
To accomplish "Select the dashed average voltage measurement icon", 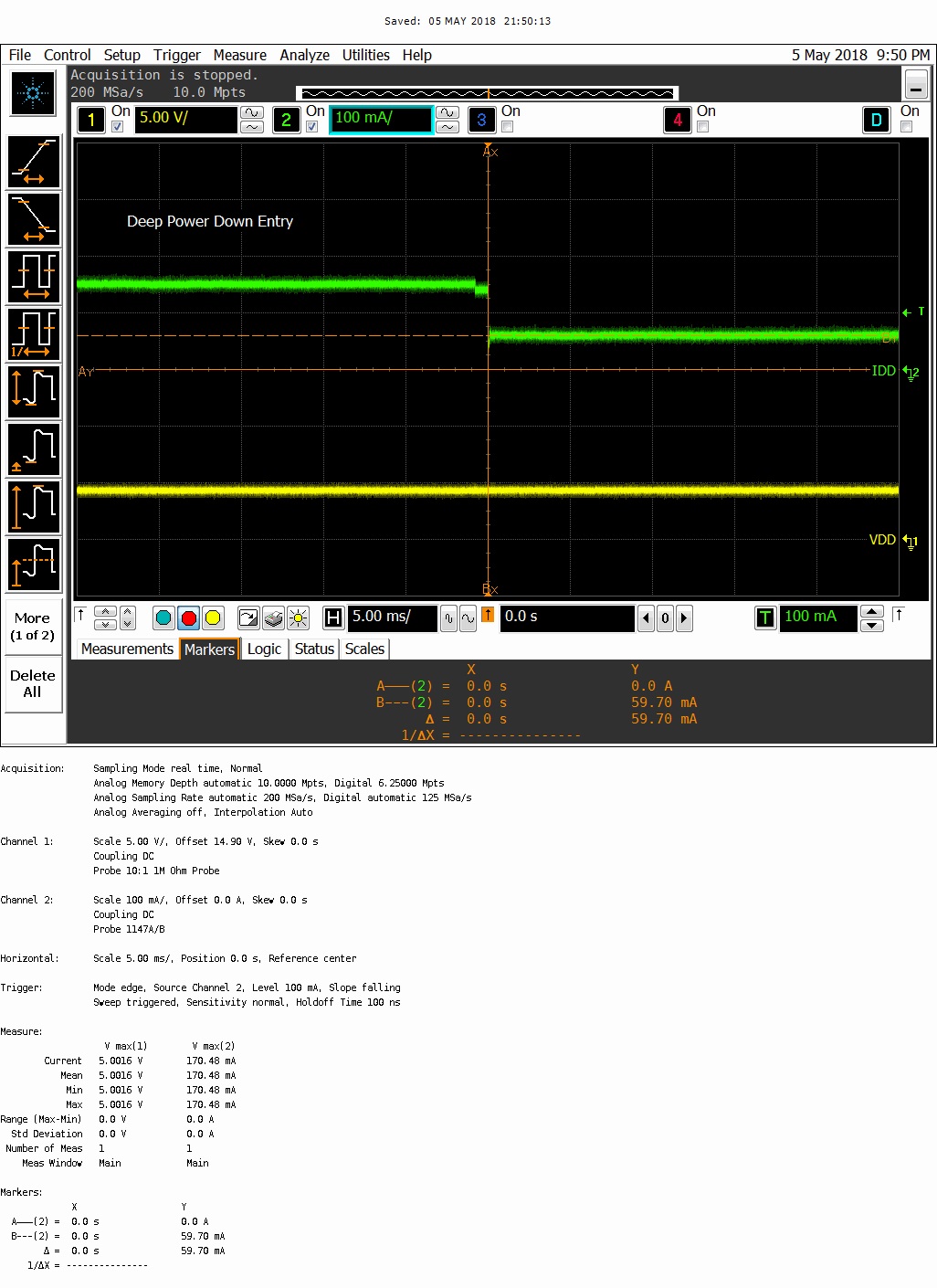I will [35, 564].
